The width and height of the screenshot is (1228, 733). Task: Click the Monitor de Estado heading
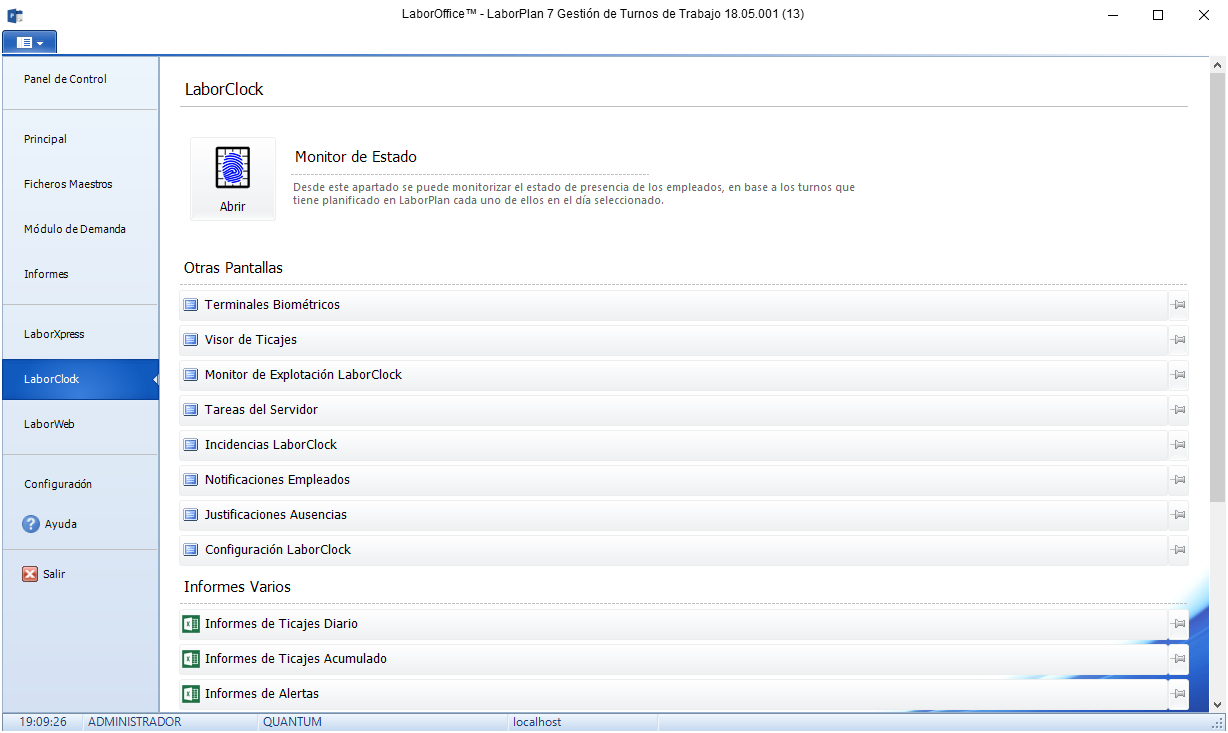[x=356, y=157]
